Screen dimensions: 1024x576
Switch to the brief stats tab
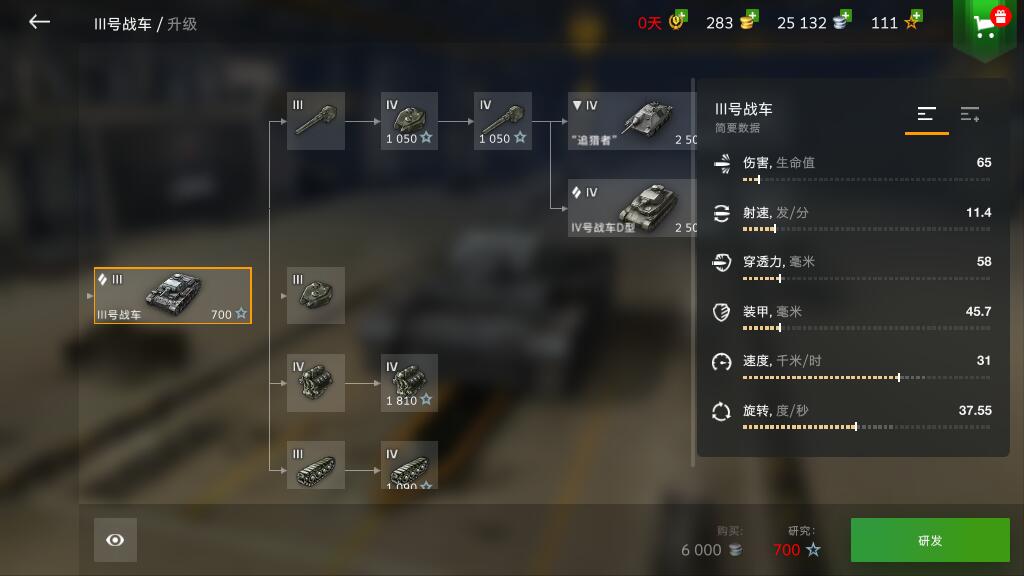(926, 116)
